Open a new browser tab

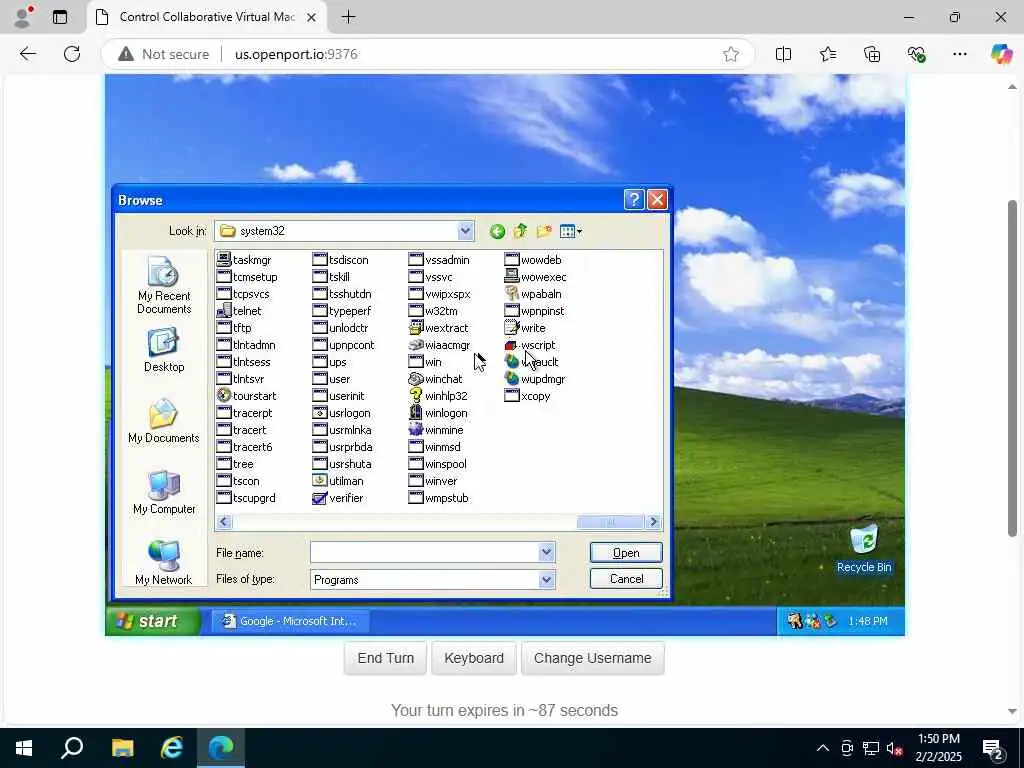coord(349,17)
